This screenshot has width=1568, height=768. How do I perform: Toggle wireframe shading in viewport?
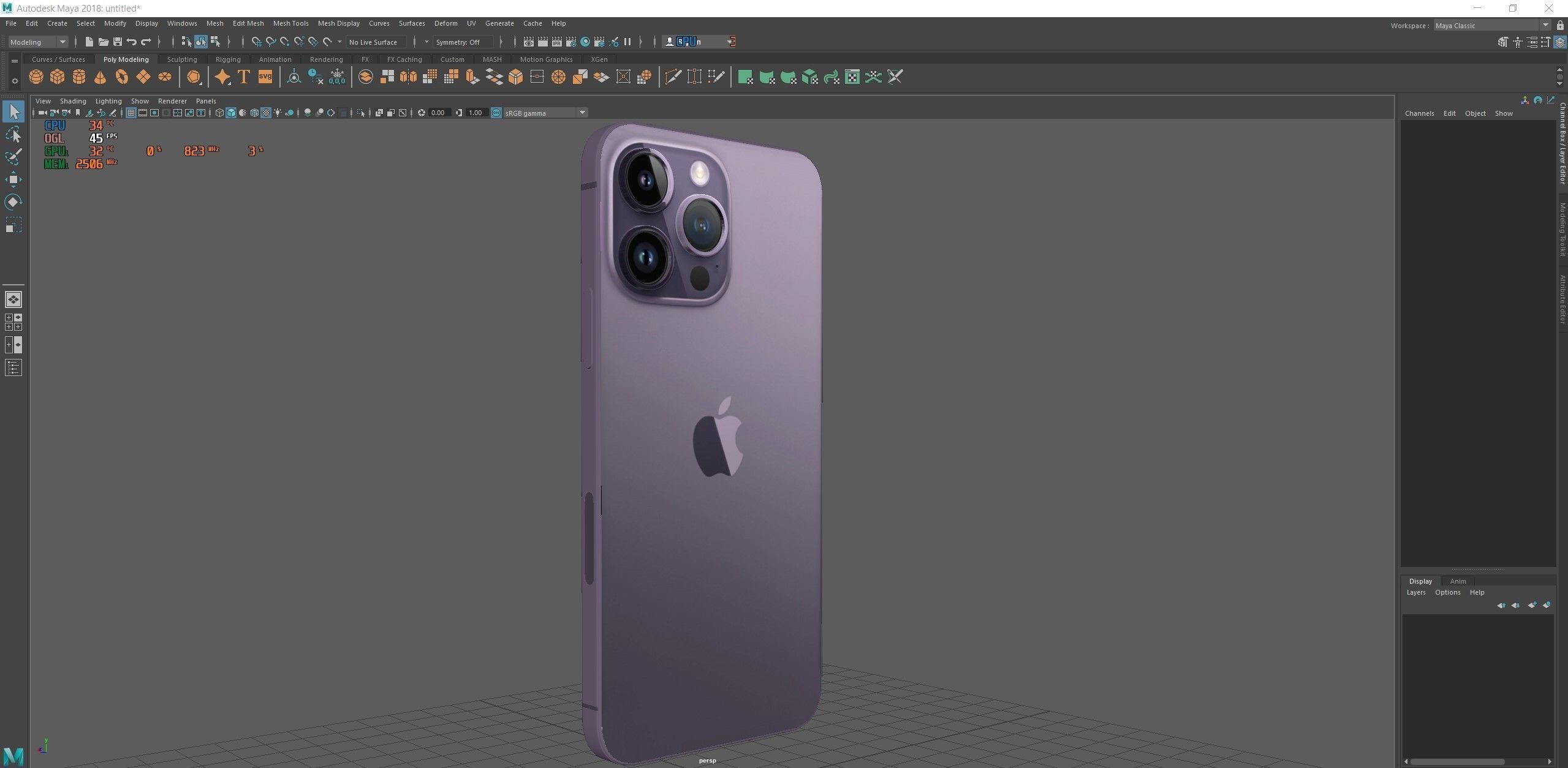point(219,113)
